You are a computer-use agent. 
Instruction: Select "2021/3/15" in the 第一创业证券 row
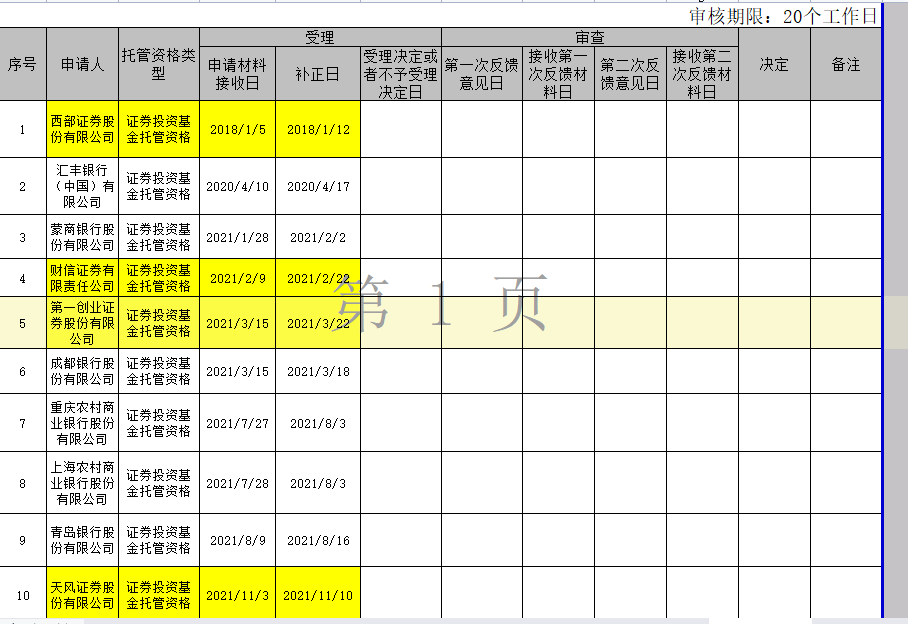[237, 323]
